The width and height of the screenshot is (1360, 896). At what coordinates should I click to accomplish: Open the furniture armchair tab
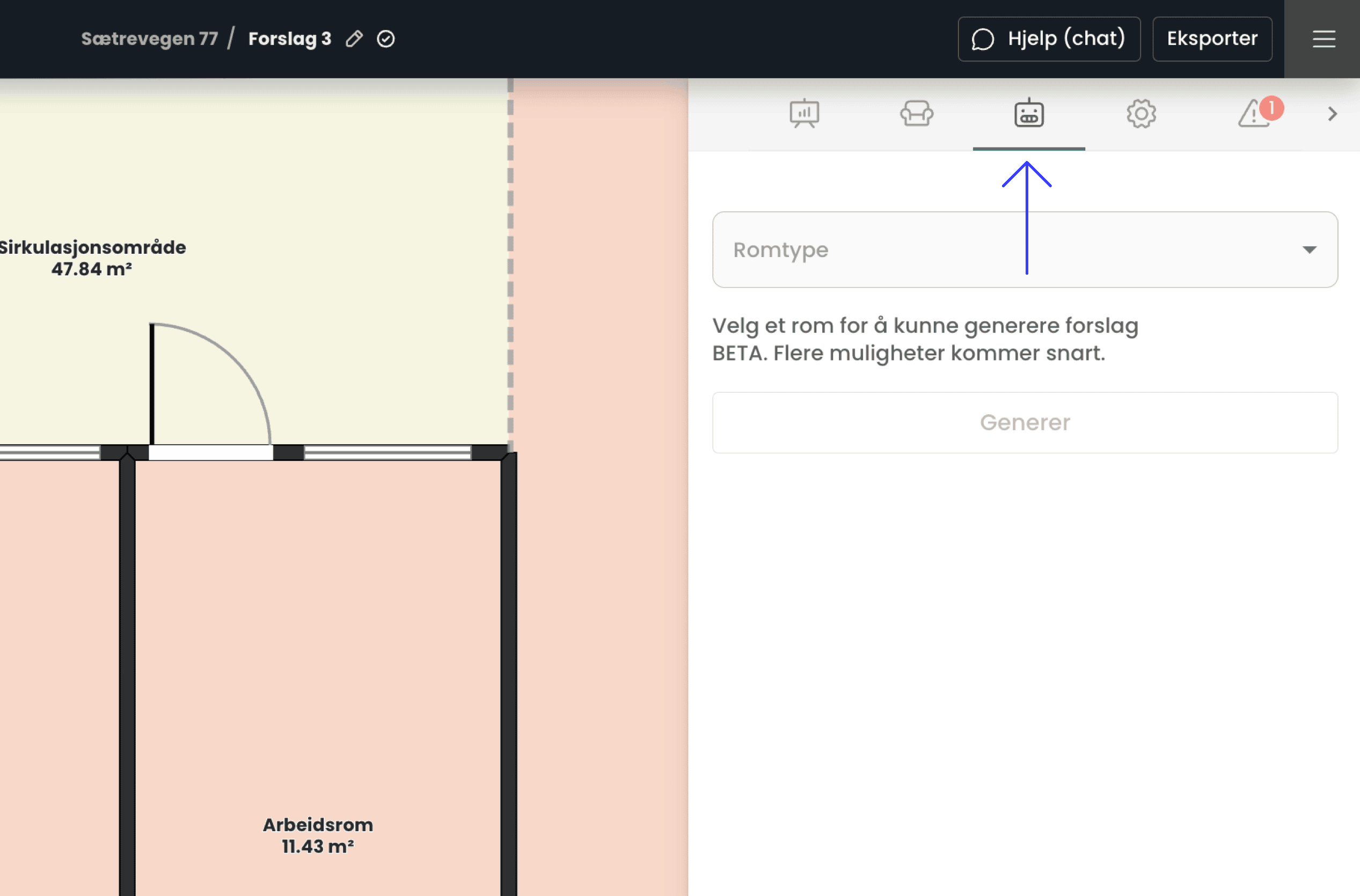916,113
